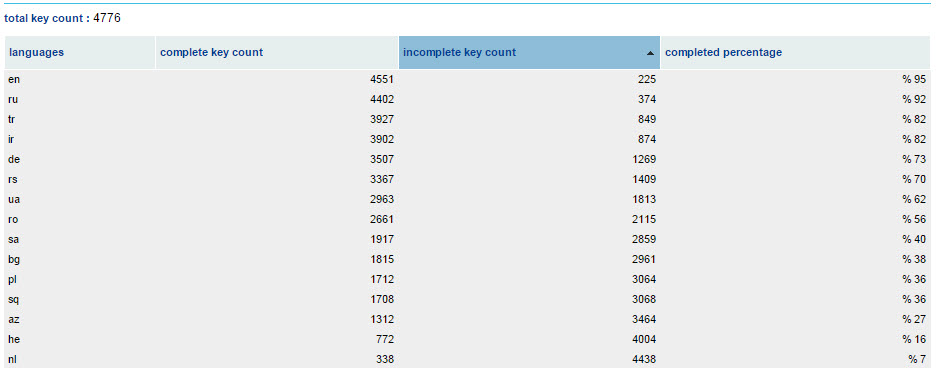The height and width of the screenshot is (368, 936).
Task: Sort by complete key count header
Action: 277,53
